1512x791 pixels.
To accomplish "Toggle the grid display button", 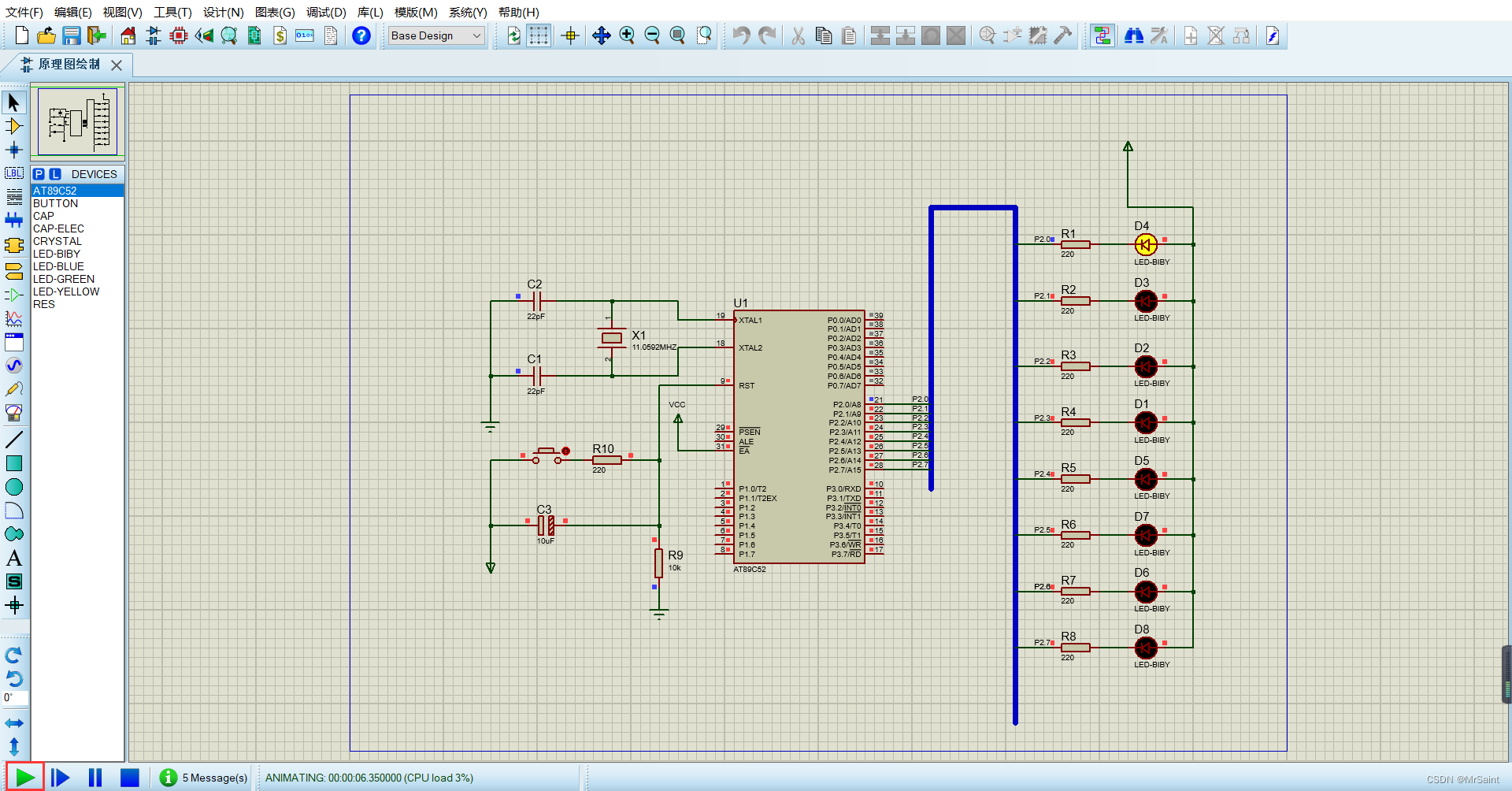I will click(x=539, y=35).
